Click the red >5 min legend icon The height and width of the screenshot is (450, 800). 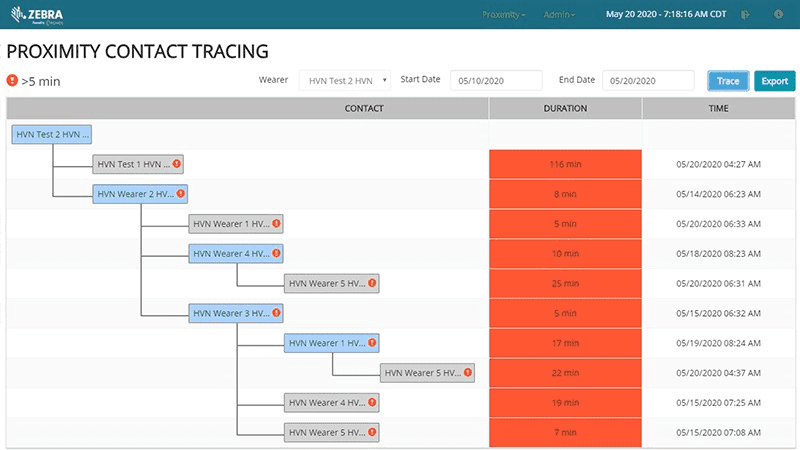pyautogui.click(x=12, y=81)
